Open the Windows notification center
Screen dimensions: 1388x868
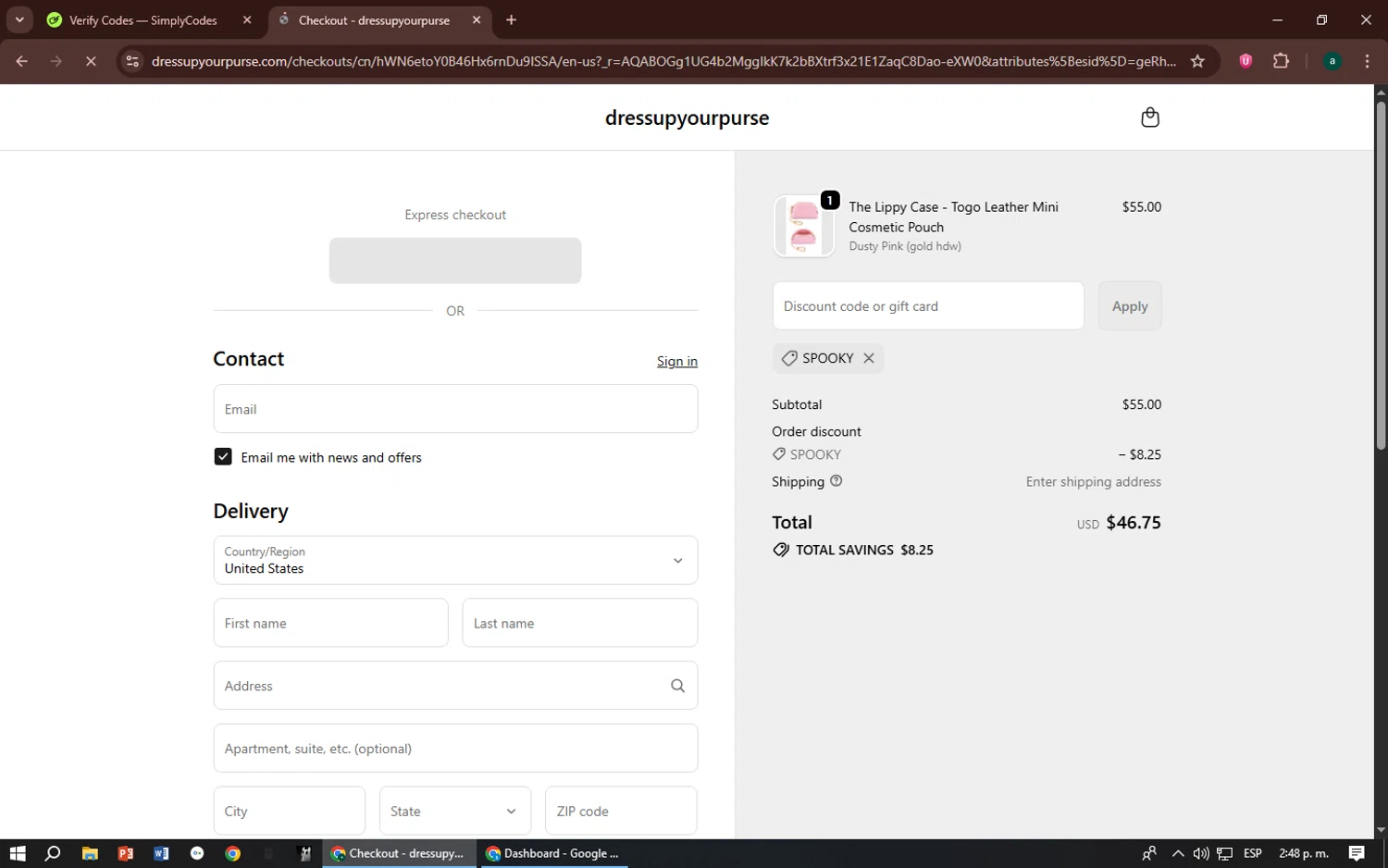coord(1357,853)
